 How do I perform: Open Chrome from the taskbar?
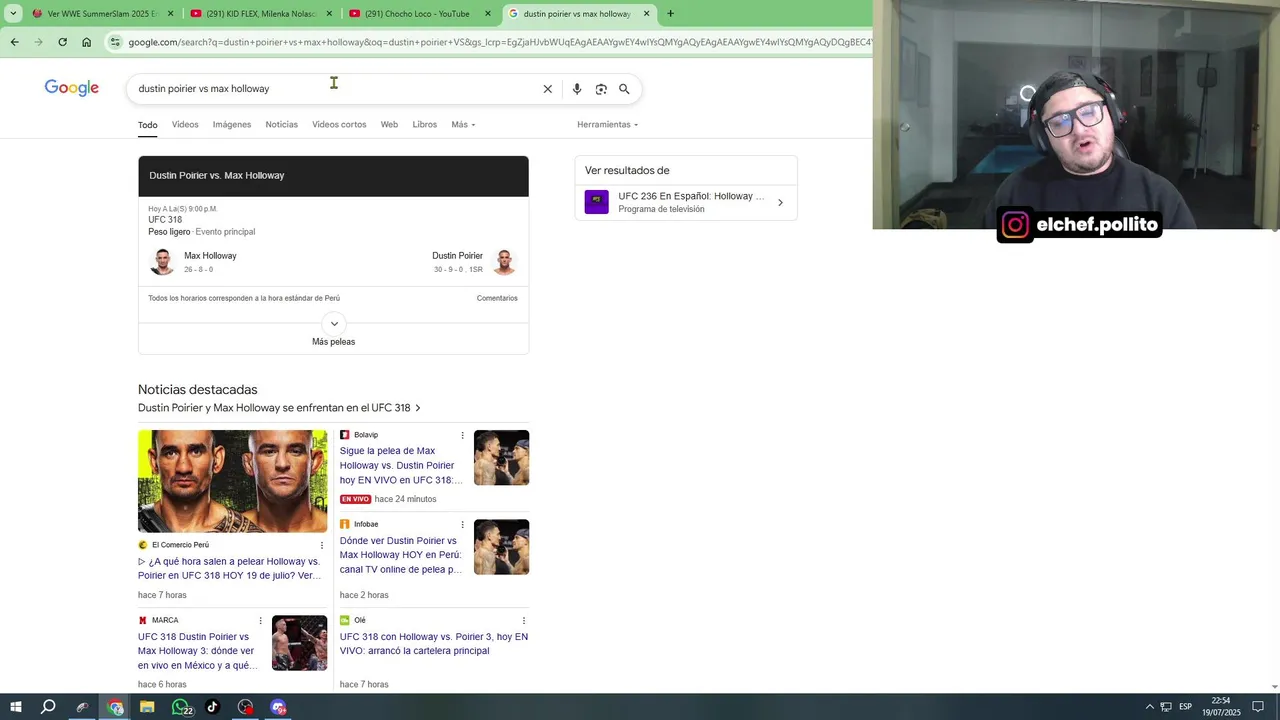115,707
